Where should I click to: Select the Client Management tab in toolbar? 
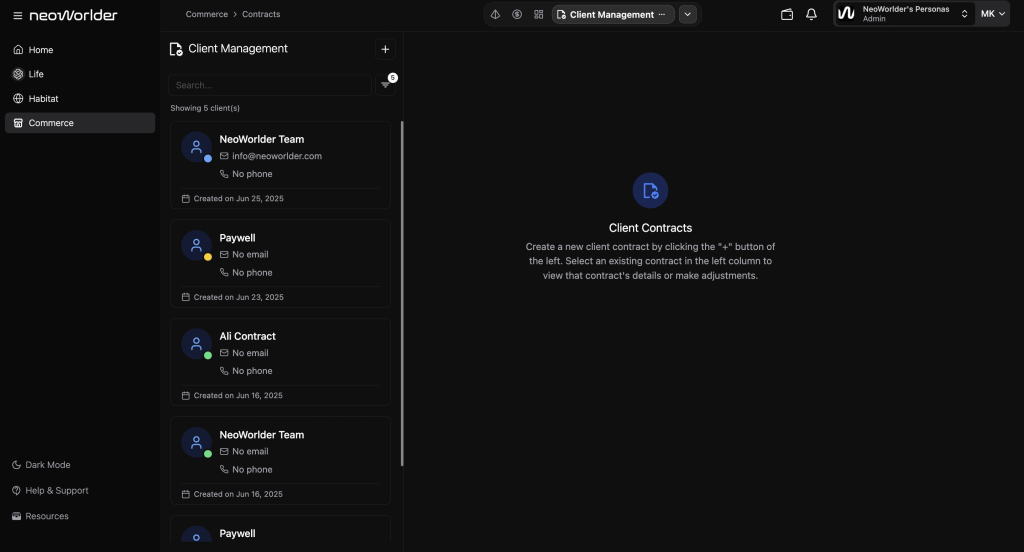click(613, 14)
